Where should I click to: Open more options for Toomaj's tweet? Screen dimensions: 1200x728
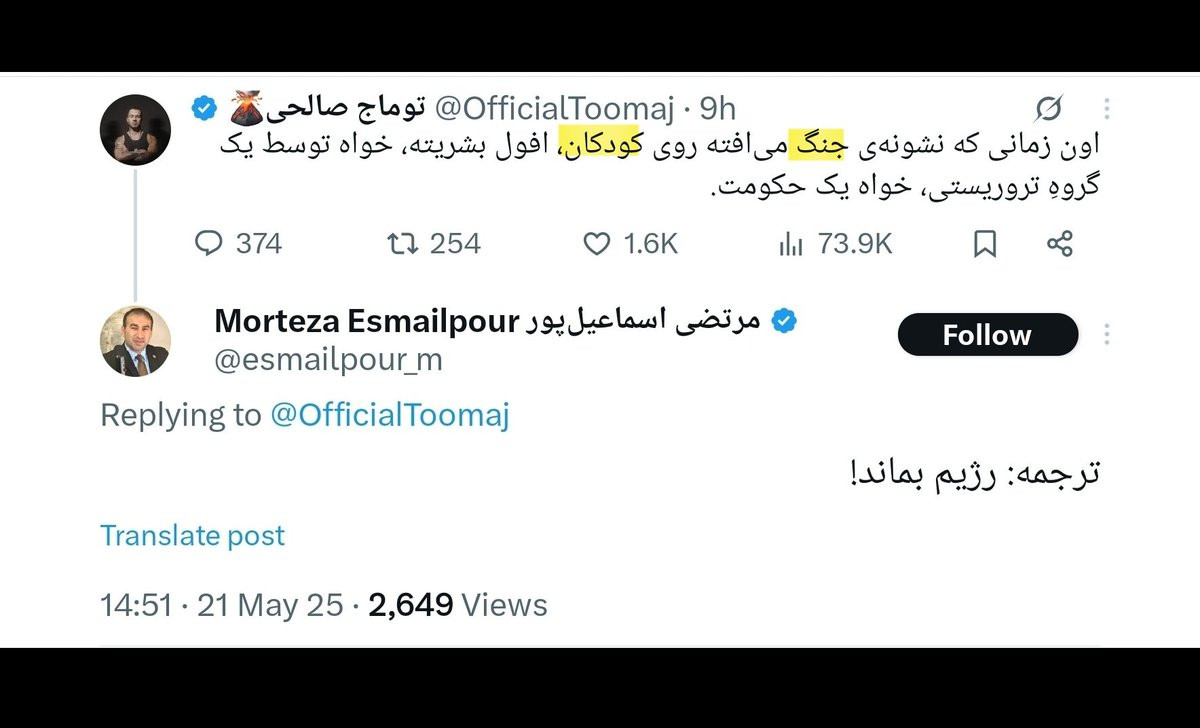[1107, 107]
